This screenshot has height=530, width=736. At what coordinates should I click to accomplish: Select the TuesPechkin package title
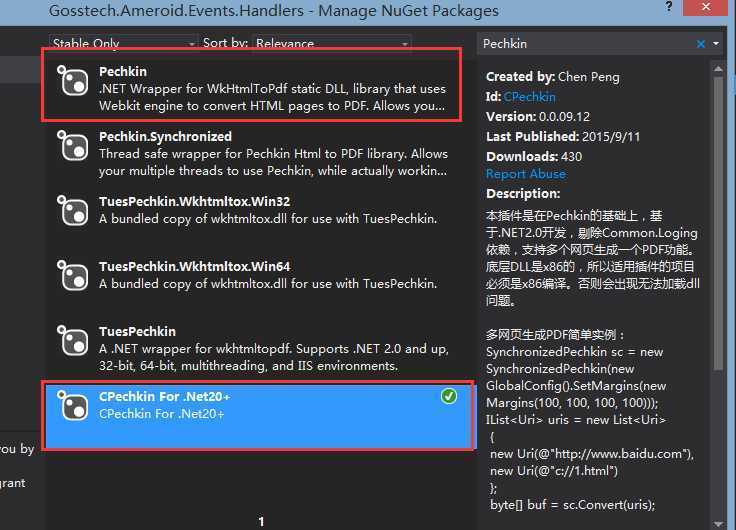point(138,331)
